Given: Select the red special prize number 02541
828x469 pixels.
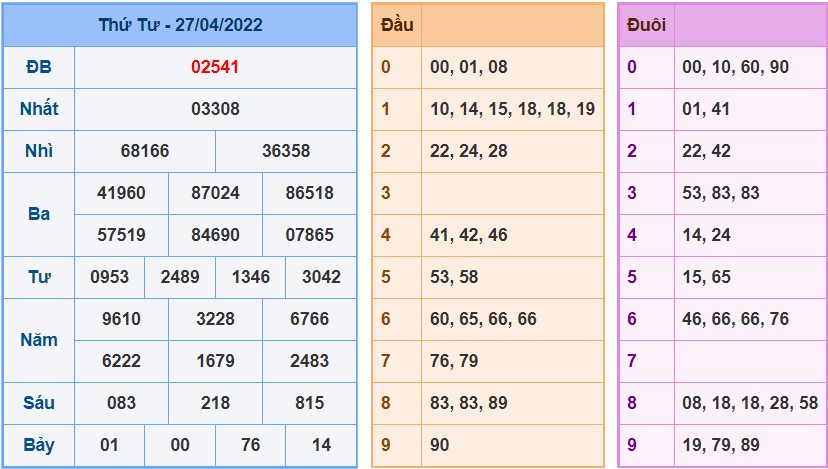Looking at the screenshot, I should click(215, 67).
